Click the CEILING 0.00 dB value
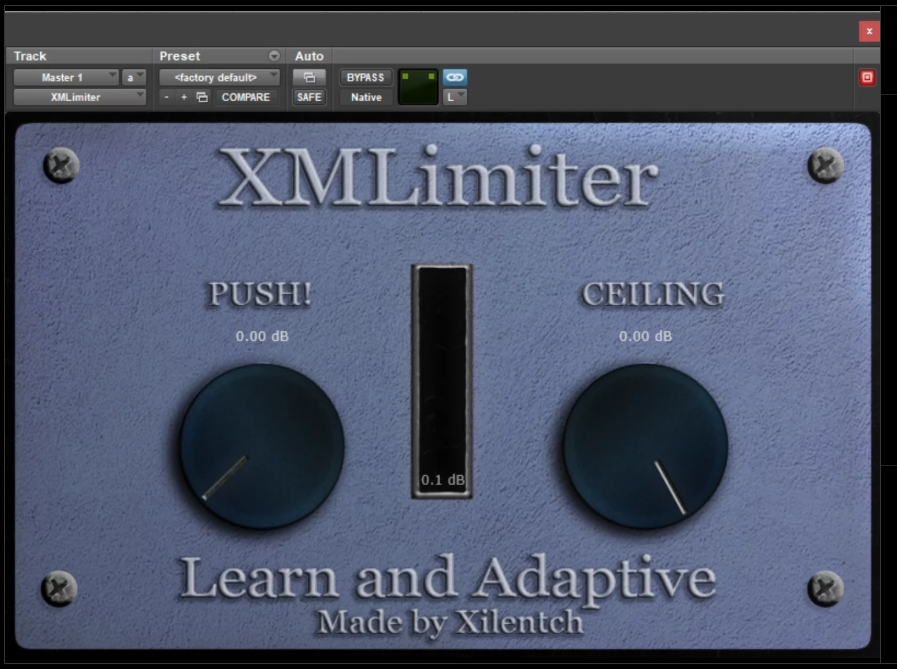The image size is (897, 669). (x=645, y=336)
